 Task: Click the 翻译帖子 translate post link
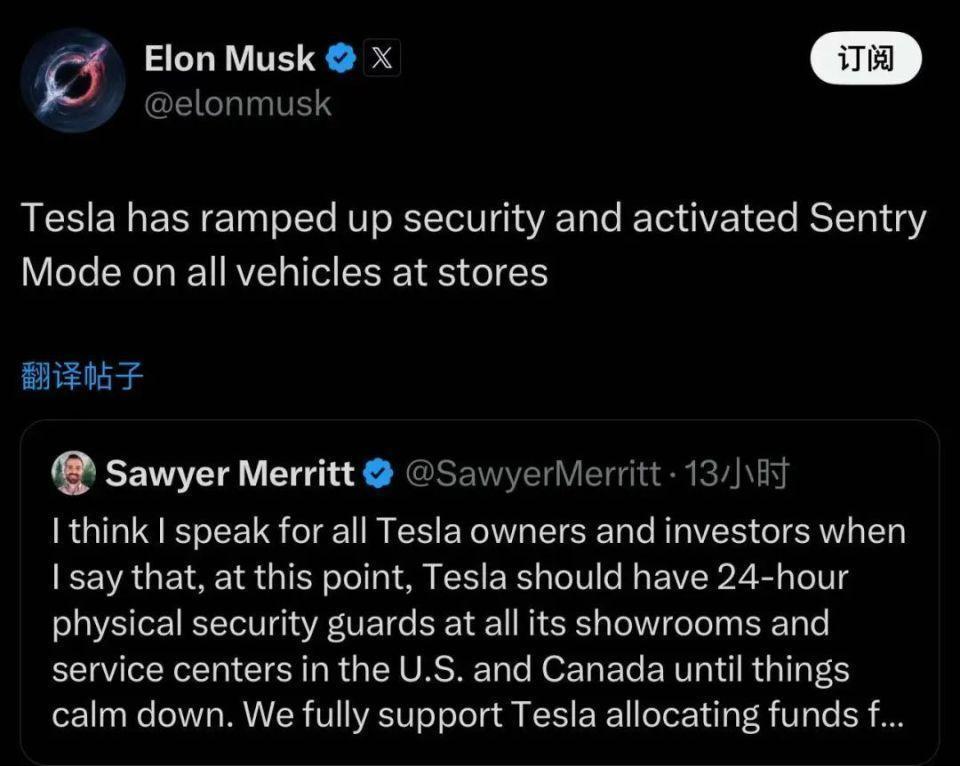pos(82,375)
